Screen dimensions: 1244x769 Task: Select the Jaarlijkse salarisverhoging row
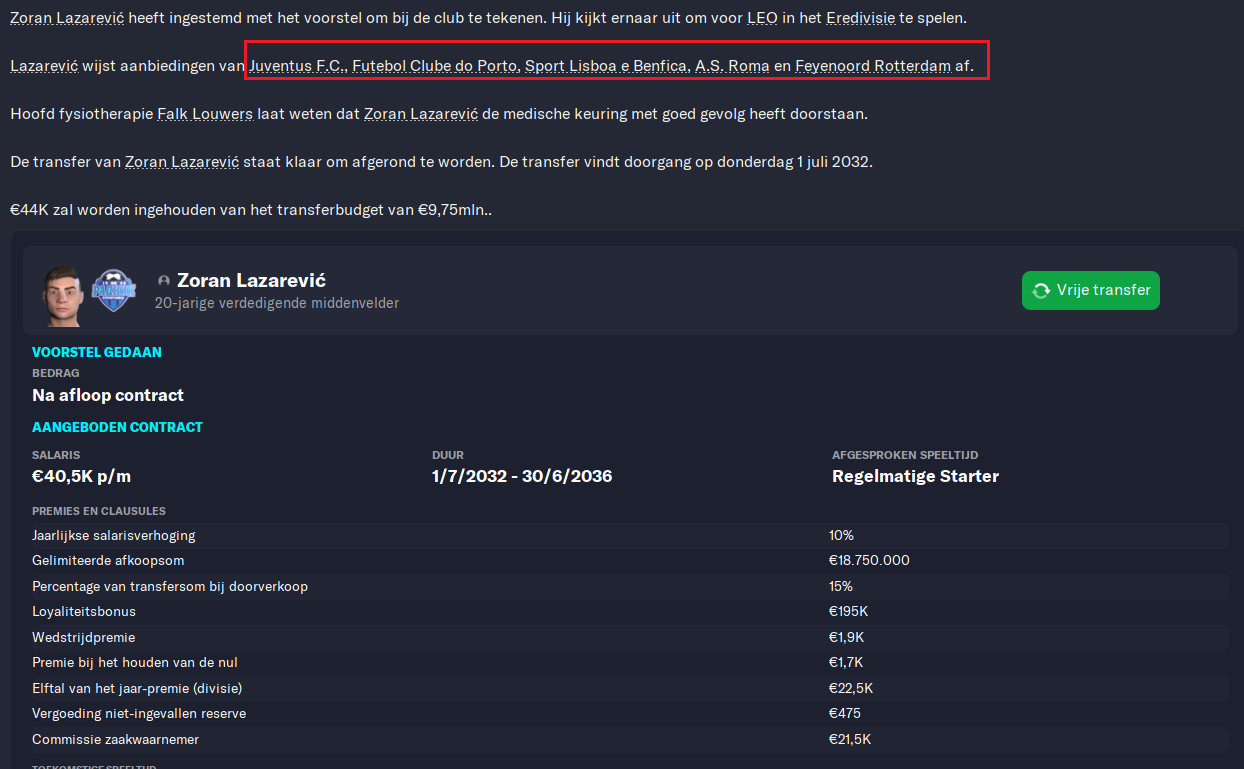(628, 535)
